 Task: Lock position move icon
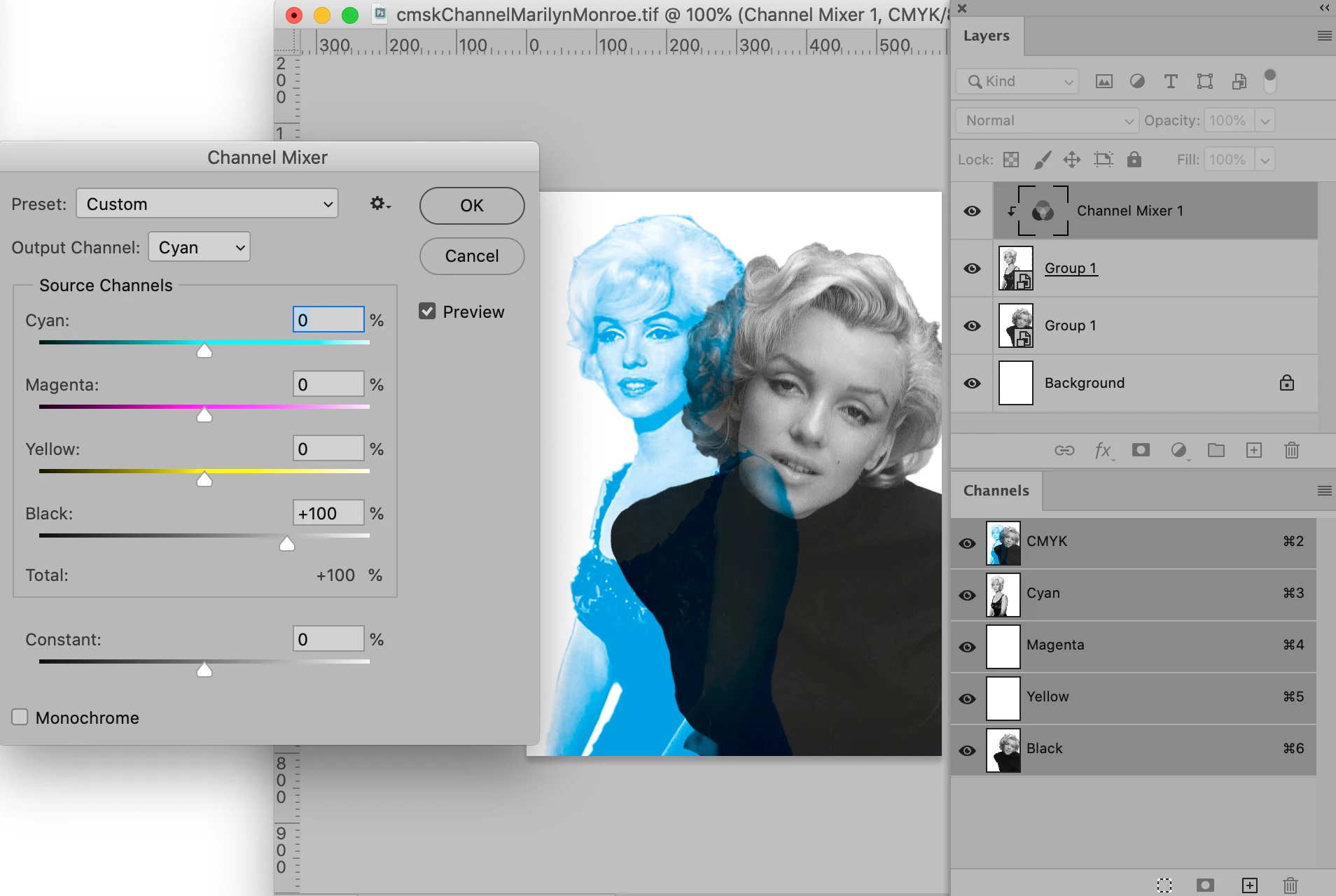1072,160
